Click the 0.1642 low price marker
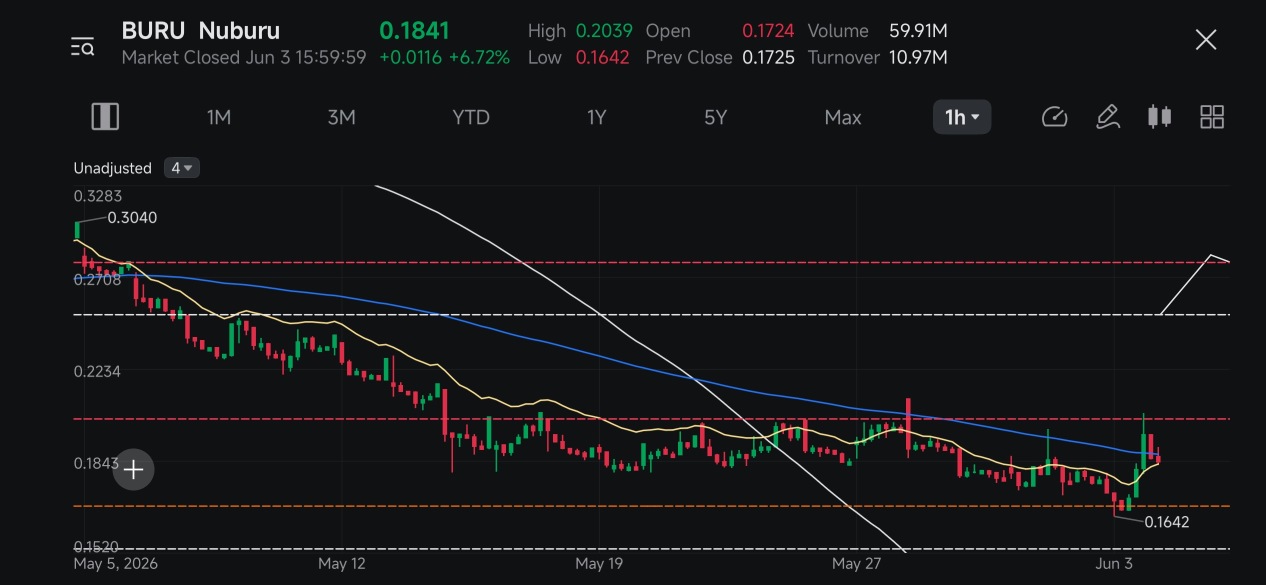1266x585 pixels. 1167,521
